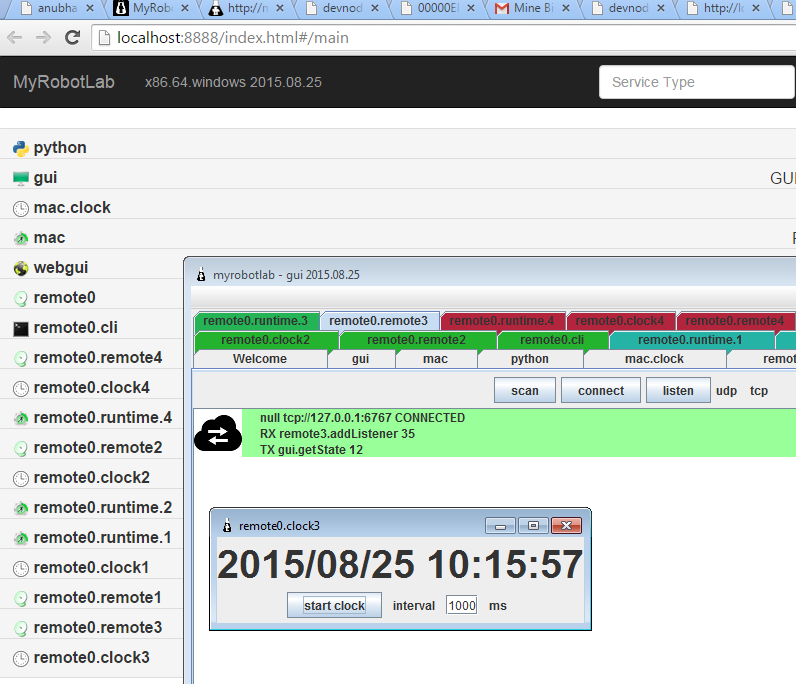Click the listen button

tap(678, 390)
